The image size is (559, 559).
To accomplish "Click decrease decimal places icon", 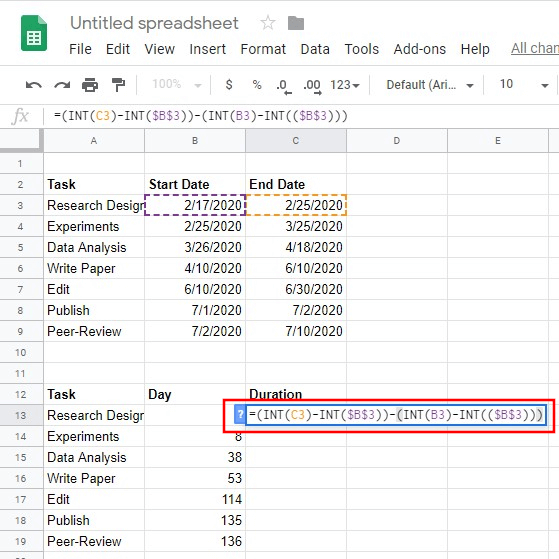I will 284,87.
